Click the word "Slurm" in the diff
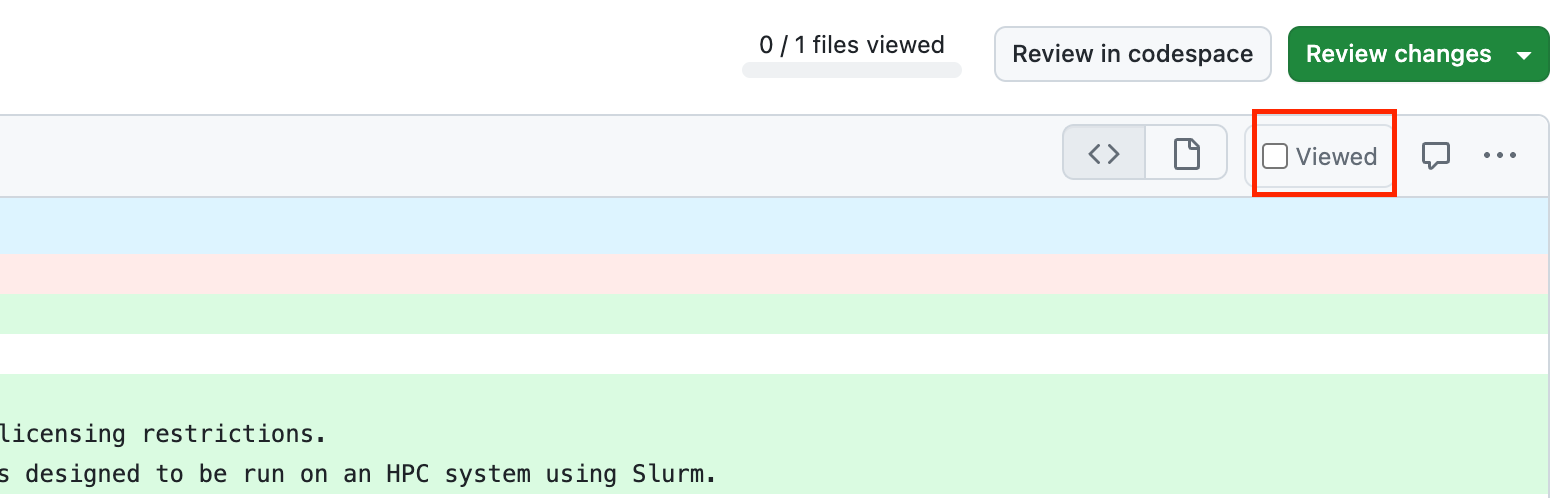The image size is (1568, 498). point(672,474)
